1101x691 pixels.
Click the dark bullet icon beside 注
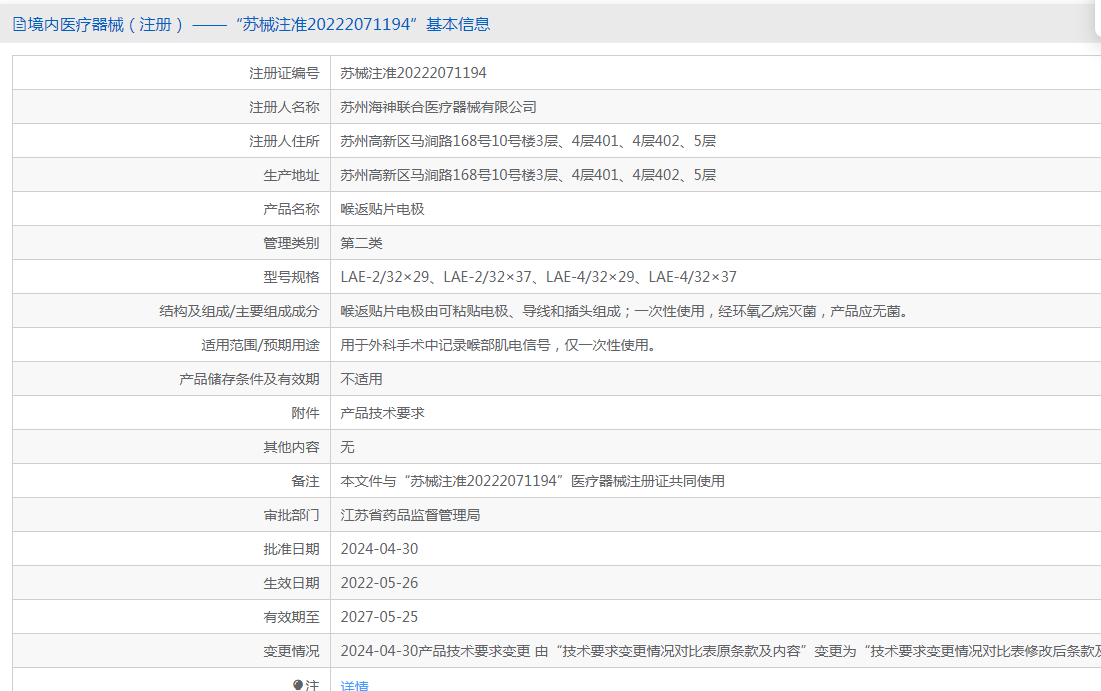pyautogui.click(x=298, y=685)
